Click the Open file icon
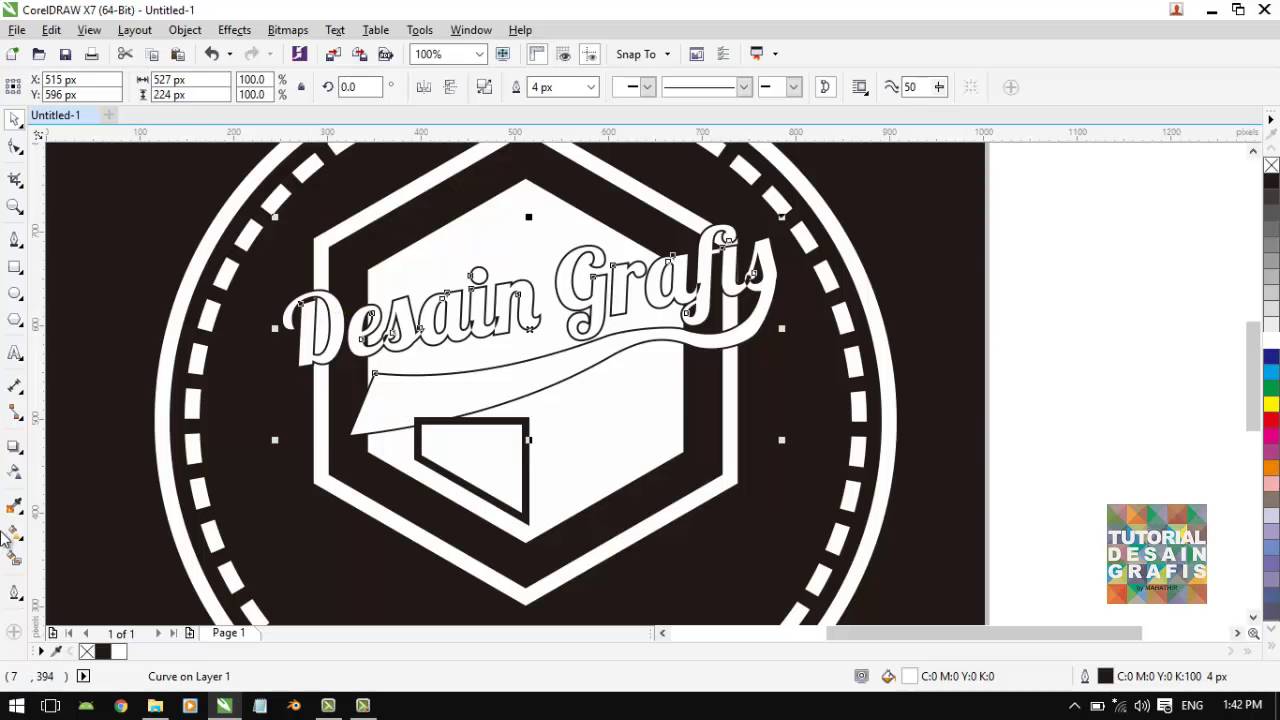The height and width of the screenshot is (720, 1280). 39,54
